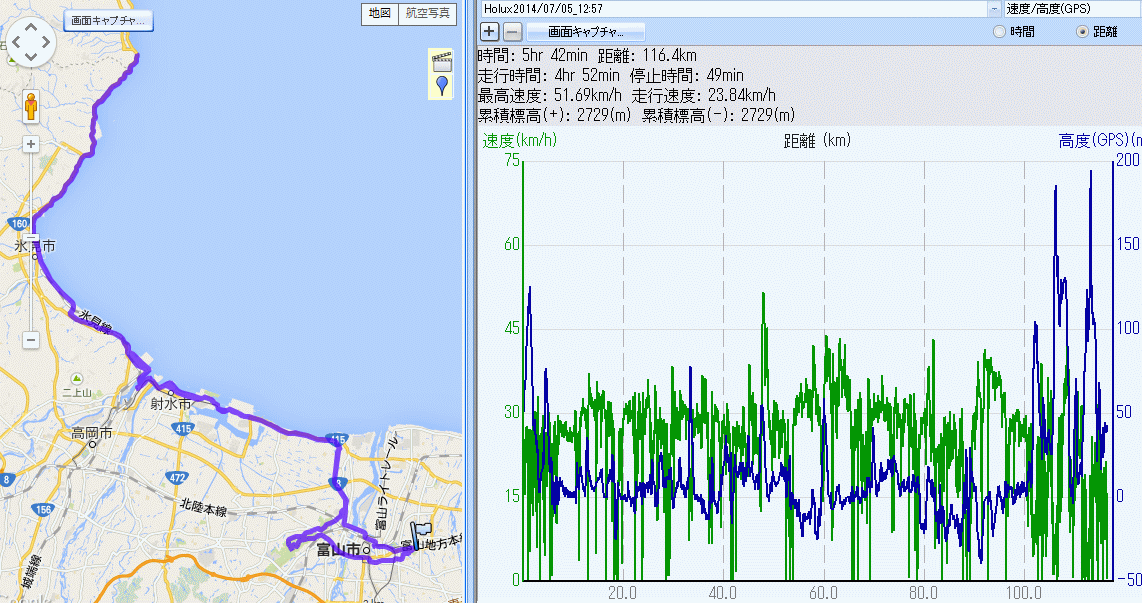Zoom out the map with minus button

pos(31,340)
